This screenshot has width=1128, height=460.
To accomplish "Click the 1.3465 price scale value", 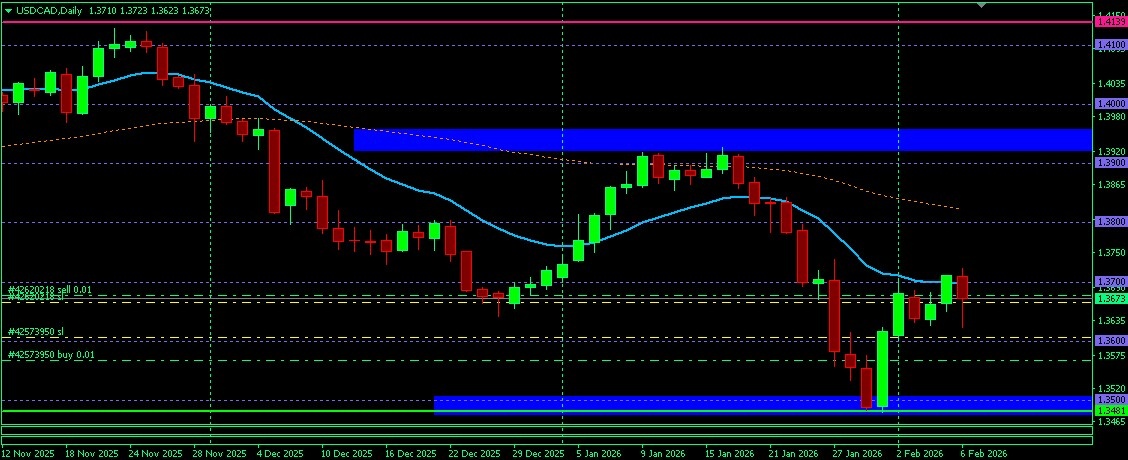I will (1110, 420).
